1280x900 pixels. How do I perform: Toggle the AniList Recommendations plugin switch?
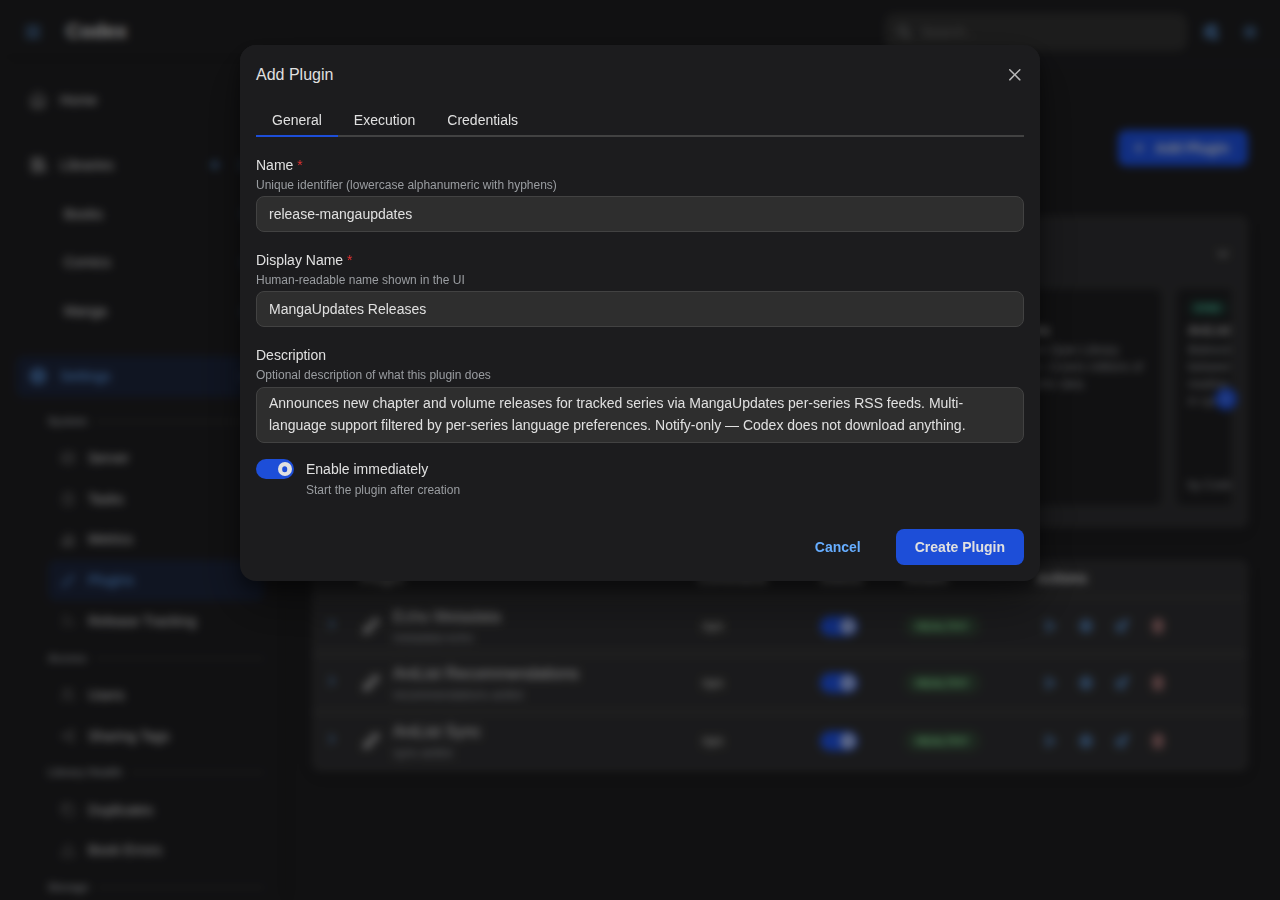(838, 683)
